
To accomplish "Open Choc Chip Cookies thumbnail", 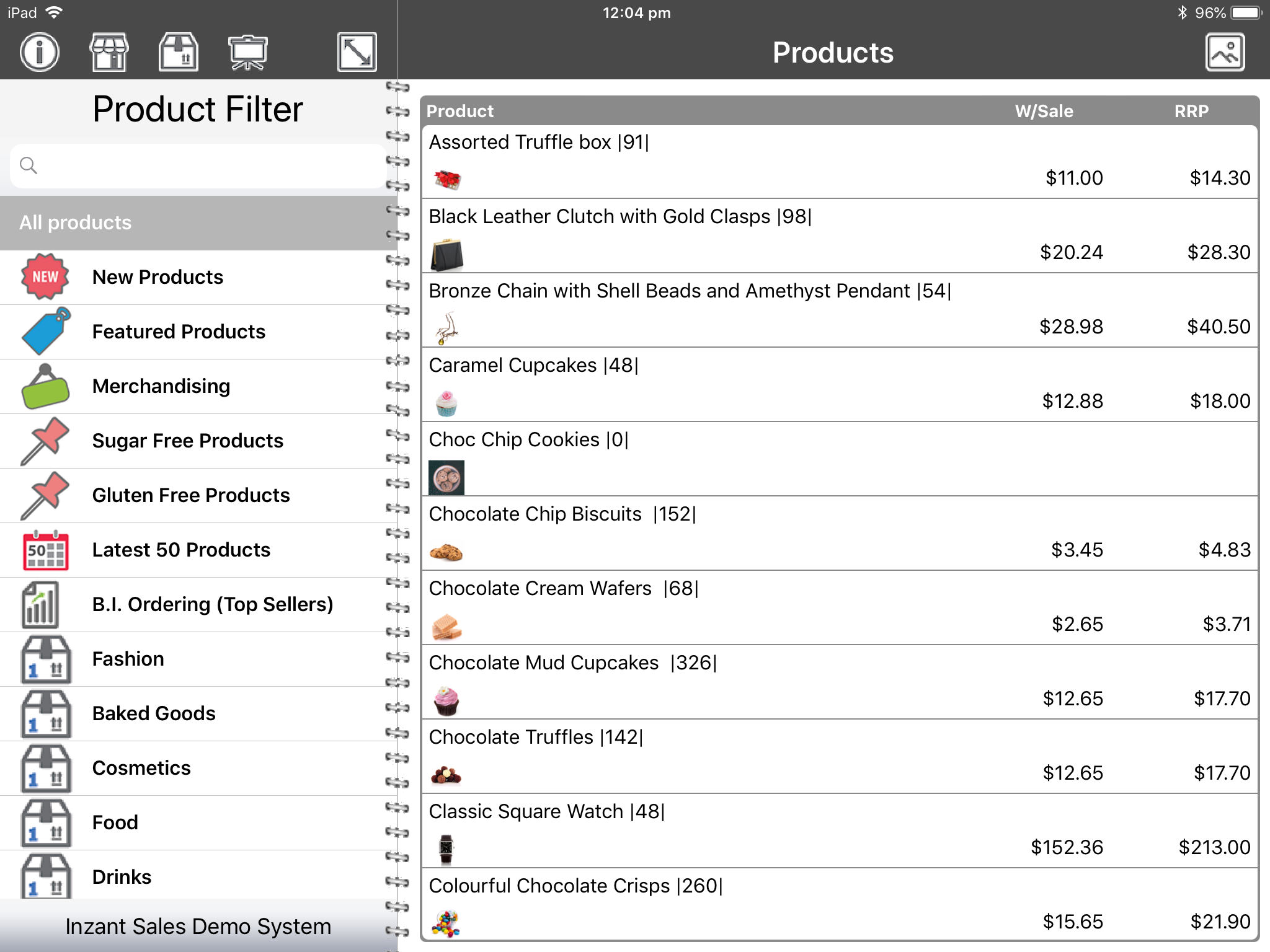I will click(x=446, y=477).
